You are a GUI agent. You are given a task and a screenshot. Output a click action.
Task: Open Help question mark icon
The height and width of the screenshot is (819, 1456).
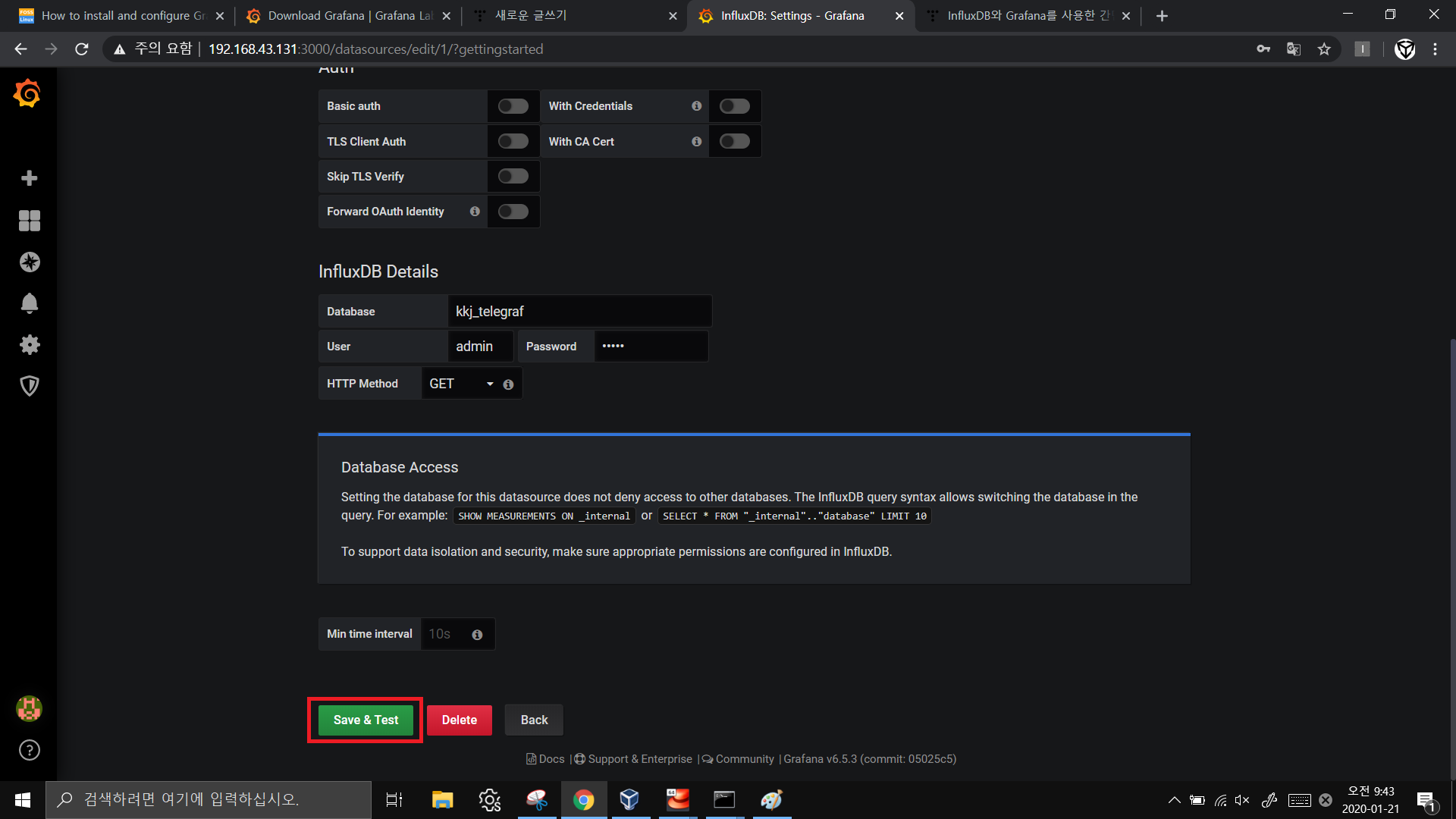tap(29, 750)
